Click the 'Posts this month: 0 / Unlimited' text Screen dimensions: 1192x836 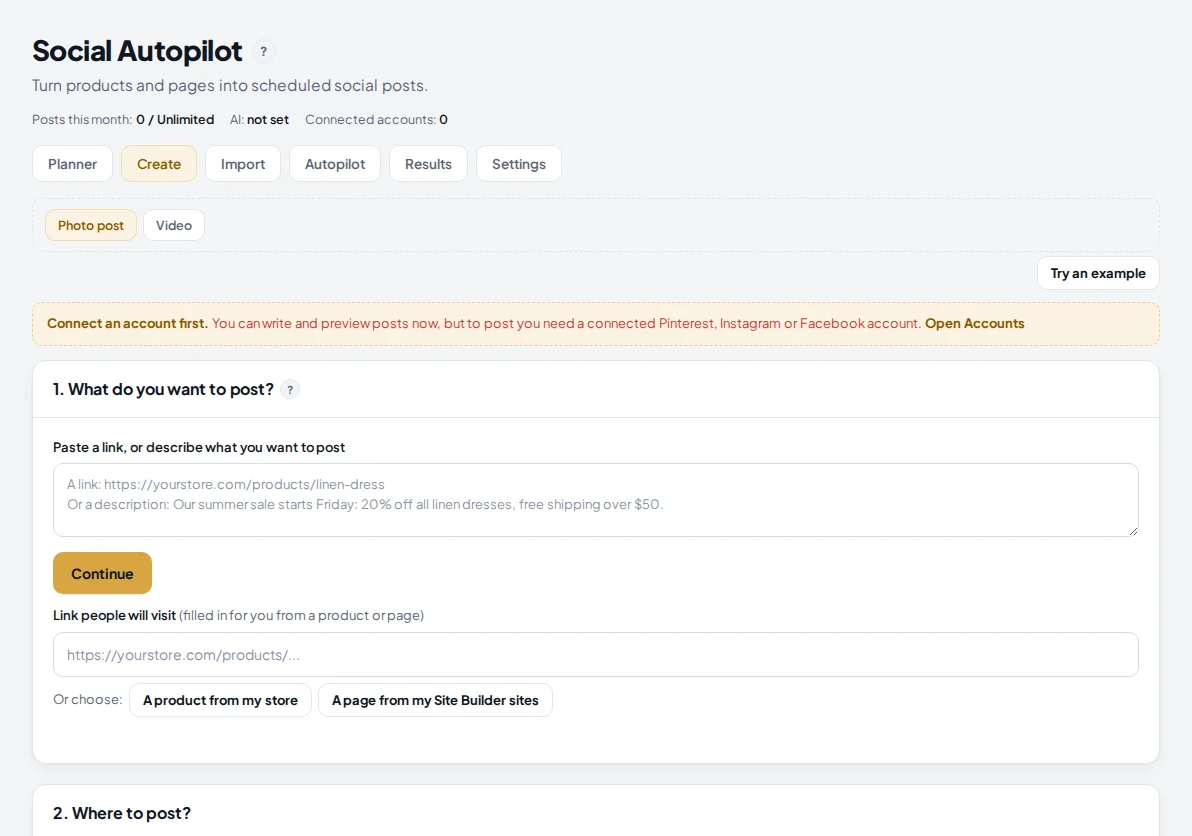point(123,120)
